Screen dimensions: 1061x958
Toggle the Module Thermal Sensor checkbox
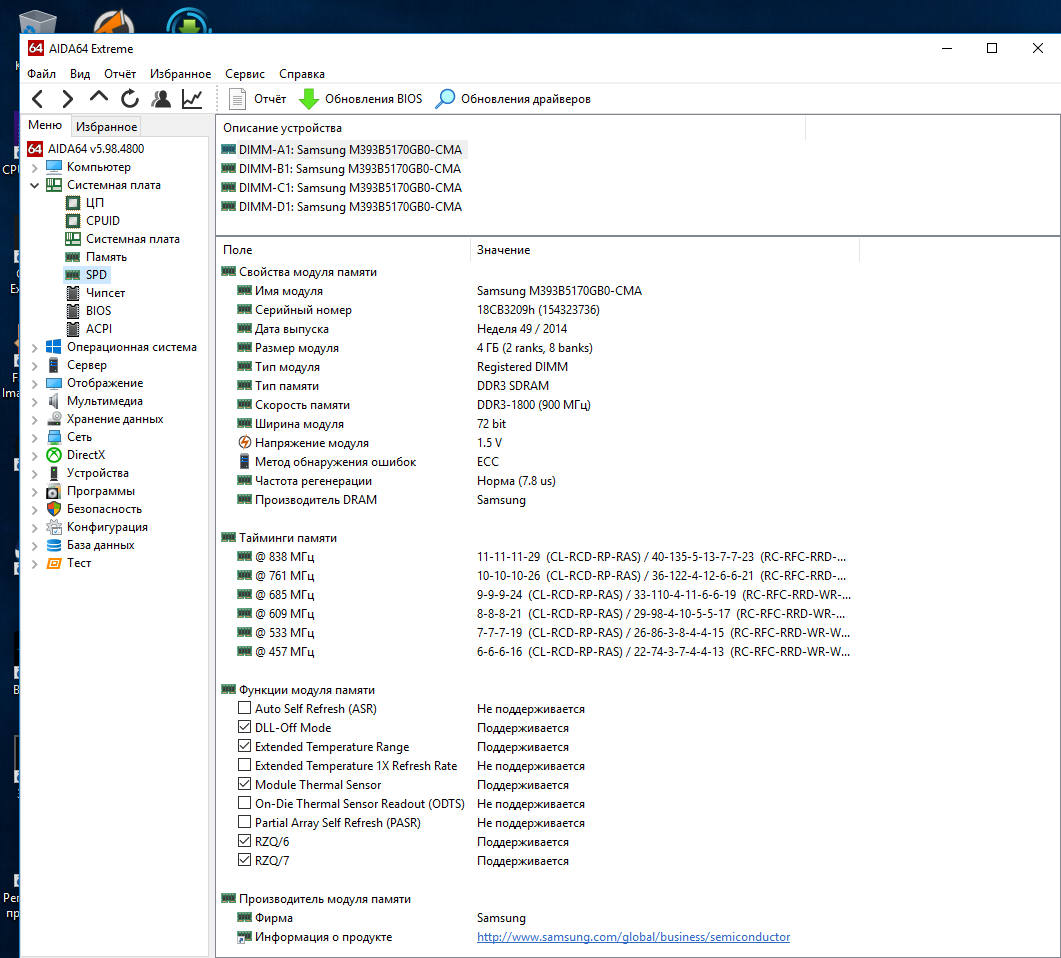244,783
